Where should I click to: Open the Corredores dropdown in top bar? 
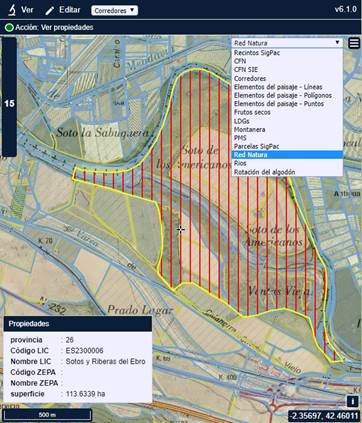tap(114, 10)
